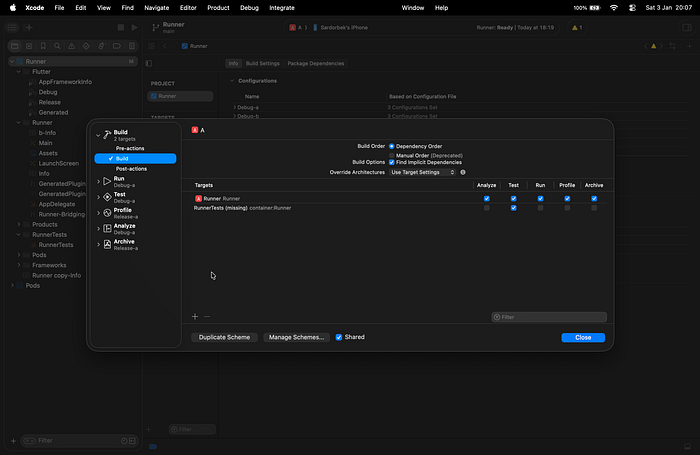The height and width of the screenshot is (455, 700).
Task: Click the yellow warning count indicator
Action: tap(577, 27)
